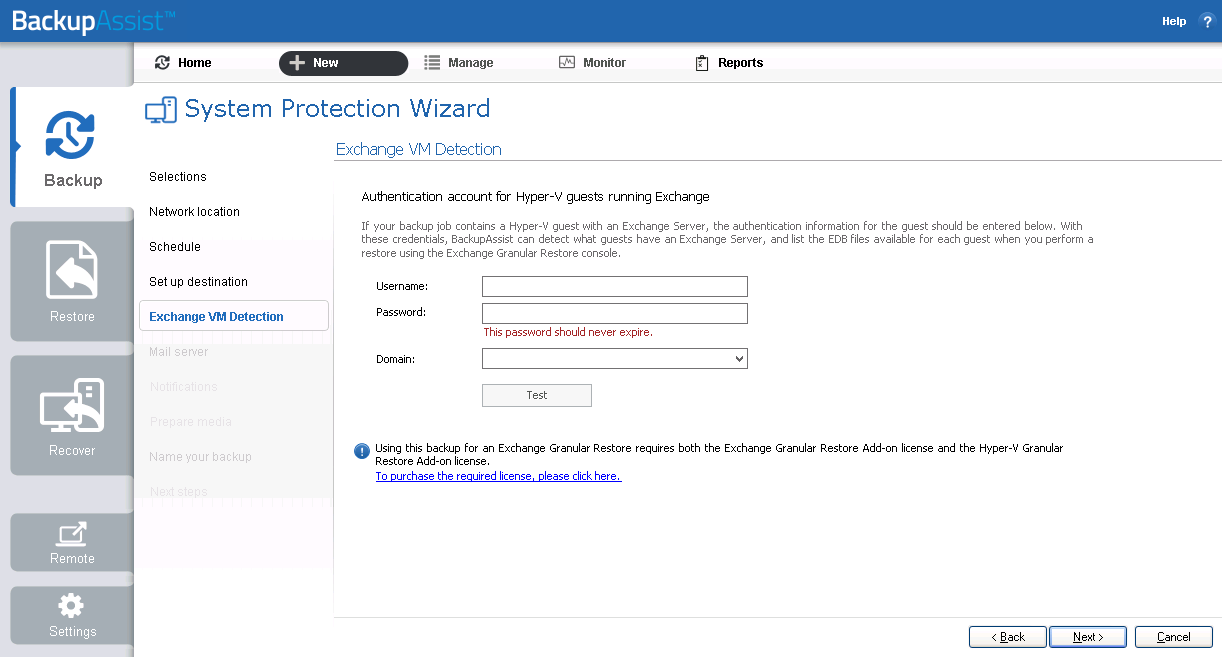Click the Next button
Image resolution: width=1222 pixels, height=657 pixels.
tap(1088, 637)
